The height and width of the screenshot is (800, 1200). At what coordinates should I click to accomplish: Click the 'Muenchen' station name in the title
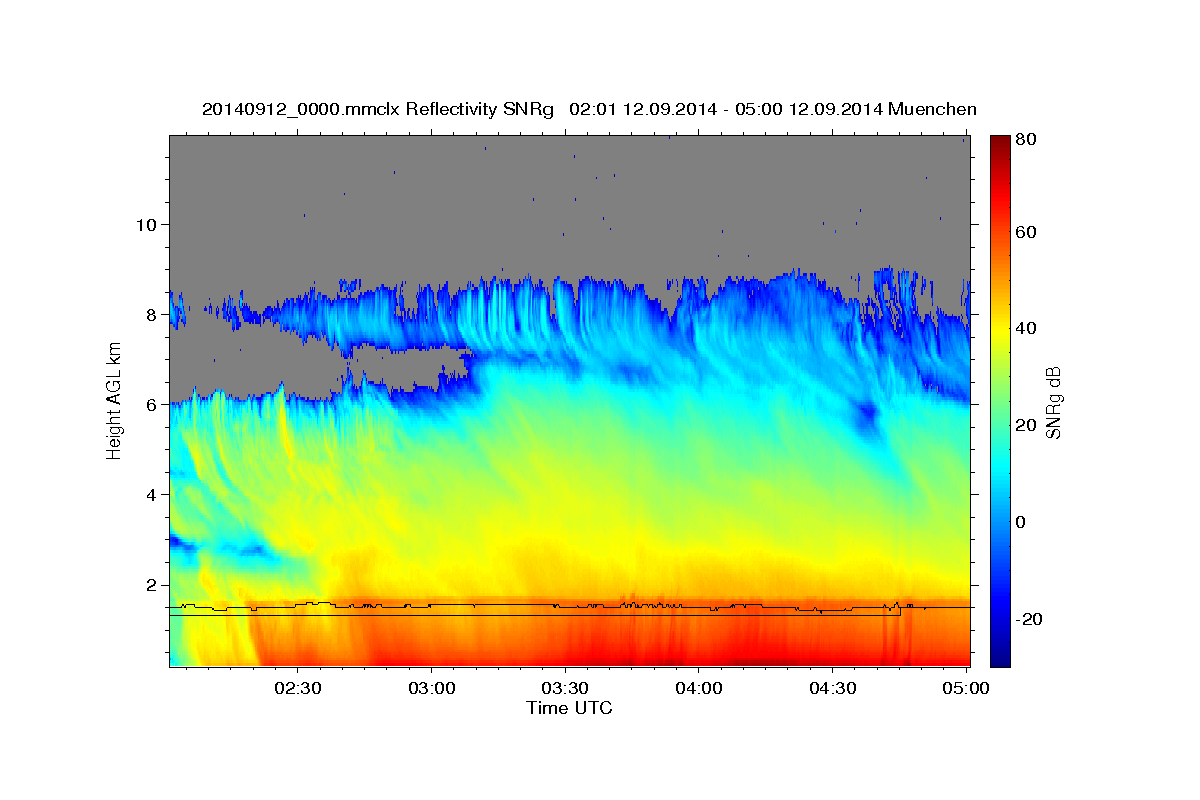pos(932,109)
